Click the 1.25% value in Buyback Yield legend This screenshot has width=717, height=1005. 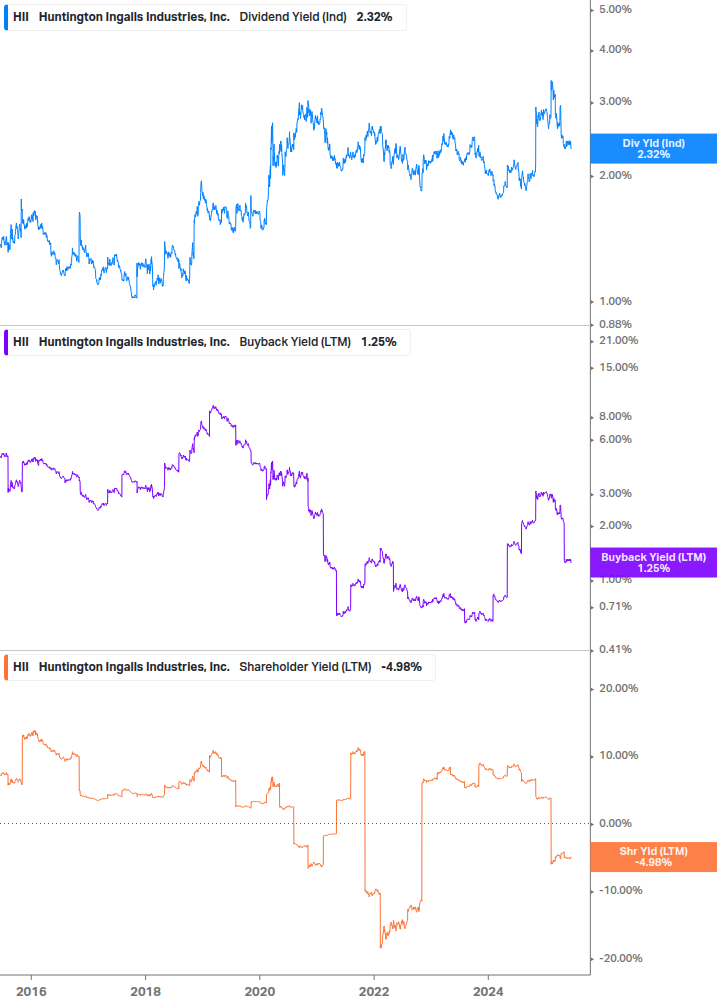[x=379, y=342]
